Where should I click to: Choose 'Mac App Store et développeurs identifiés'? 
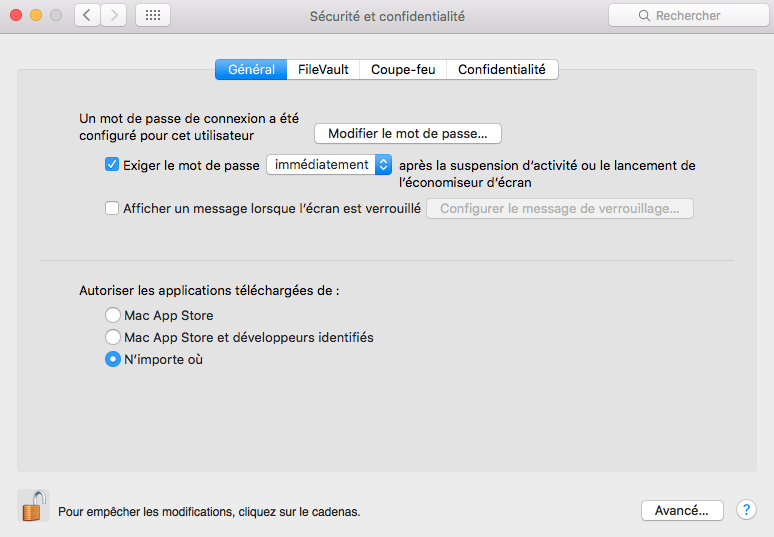[x=113, y=337]
